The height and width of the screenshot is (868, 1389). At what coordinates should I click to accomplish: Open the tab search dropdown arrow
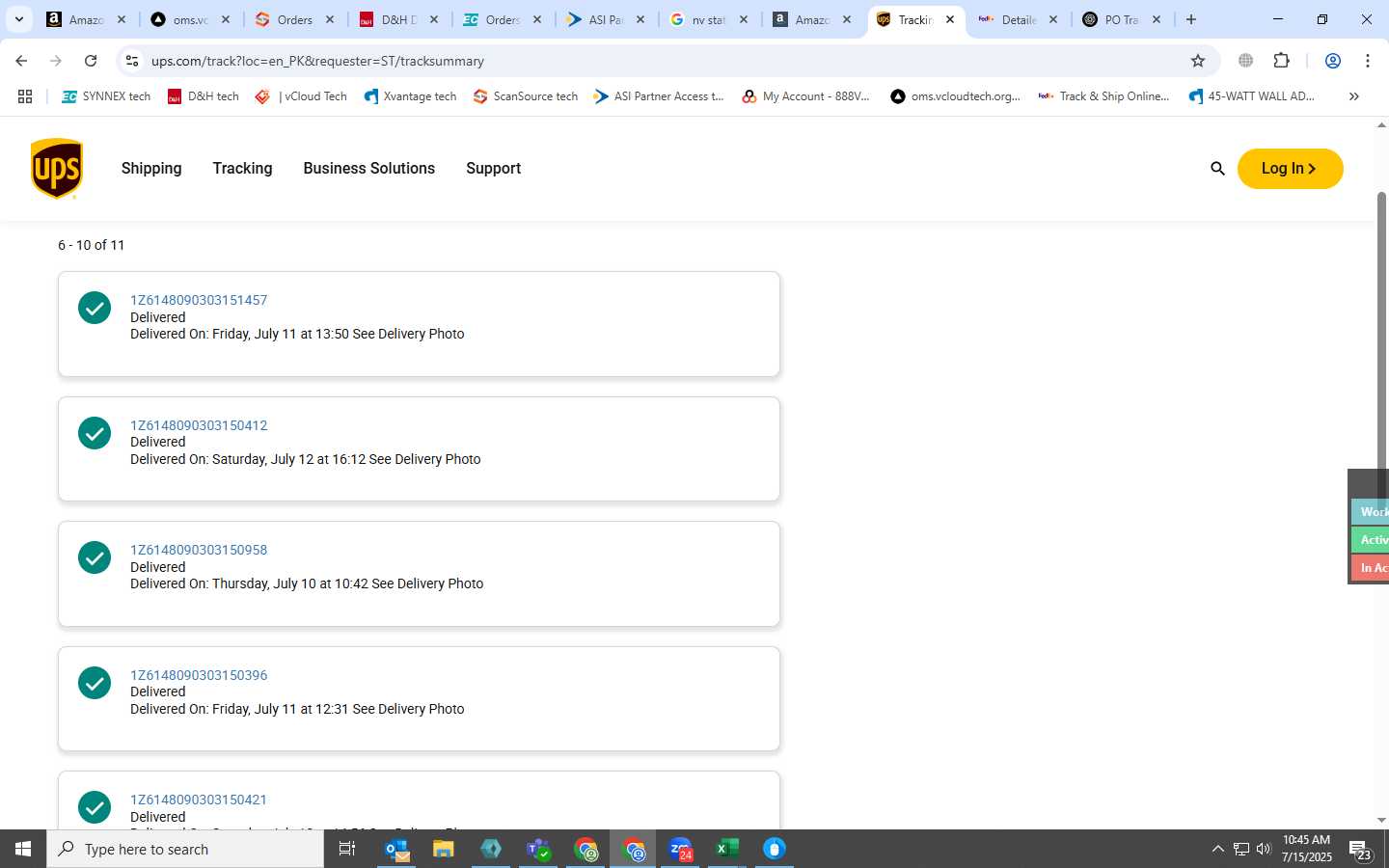pos(18,19)
